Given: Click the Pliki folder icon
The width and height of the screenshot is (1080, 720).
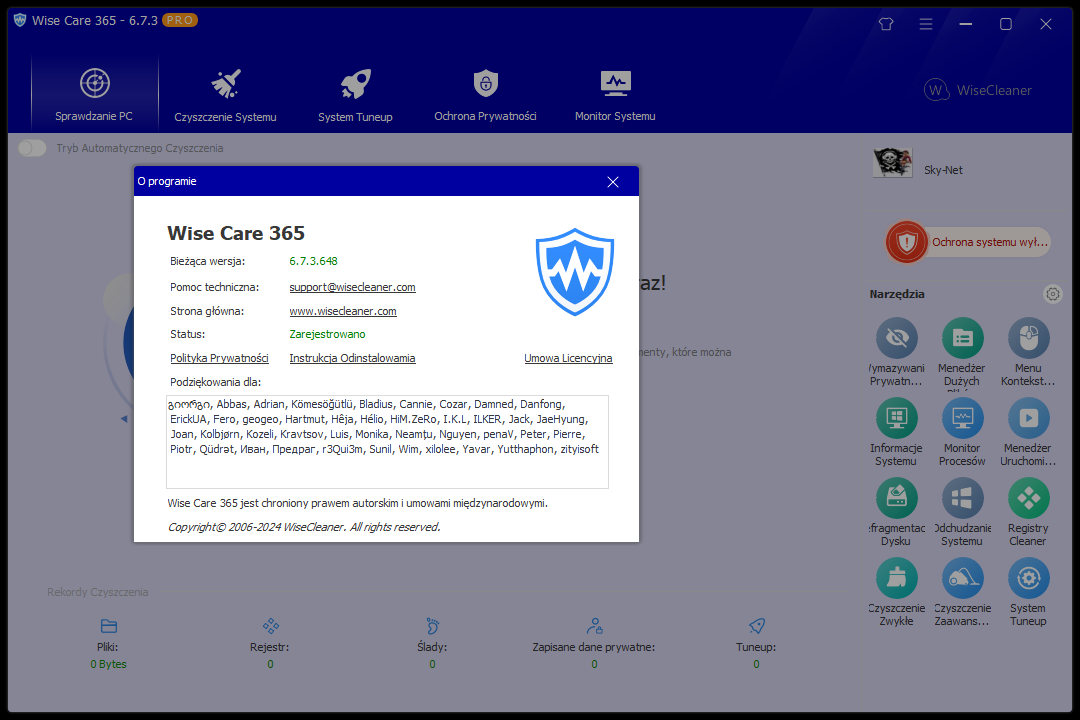Looking at the screenshot, I should coord(109,626).
